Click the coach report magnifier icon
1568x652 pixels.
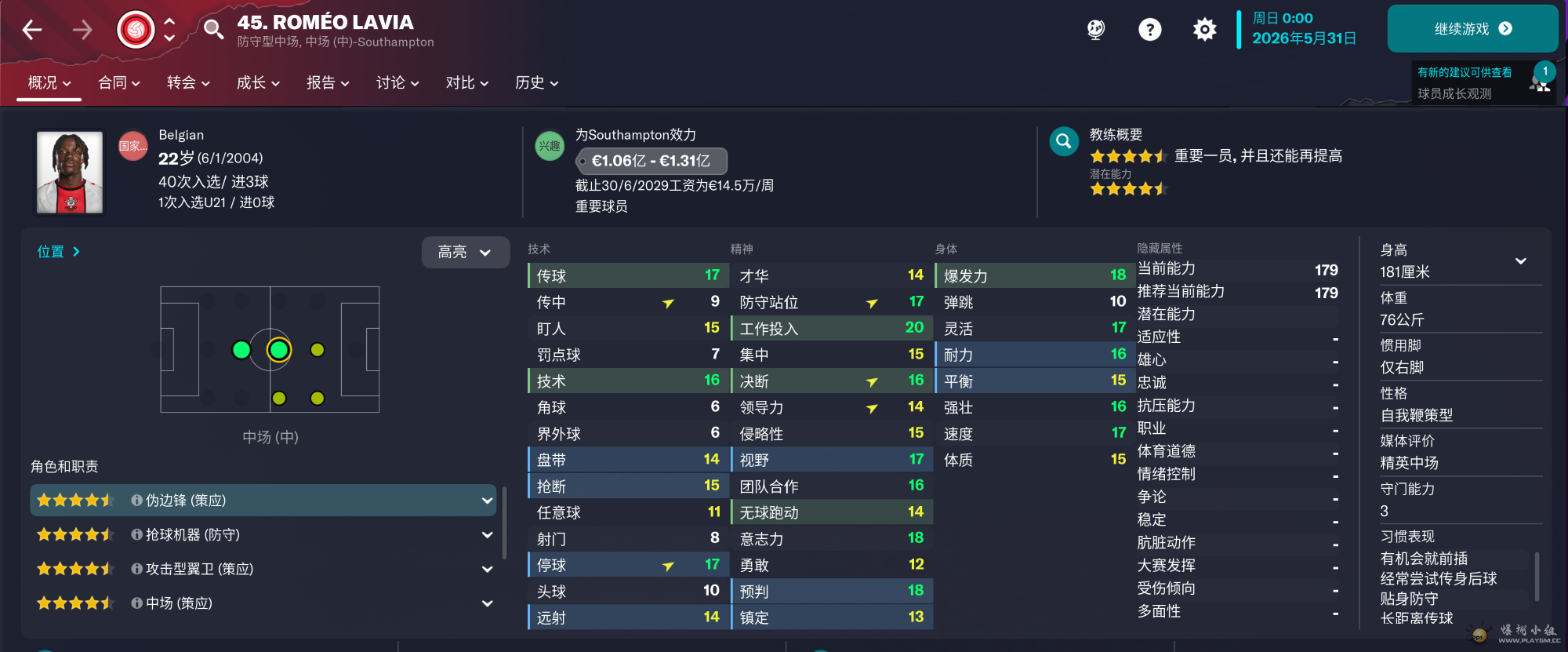(x=1064, y=141)
